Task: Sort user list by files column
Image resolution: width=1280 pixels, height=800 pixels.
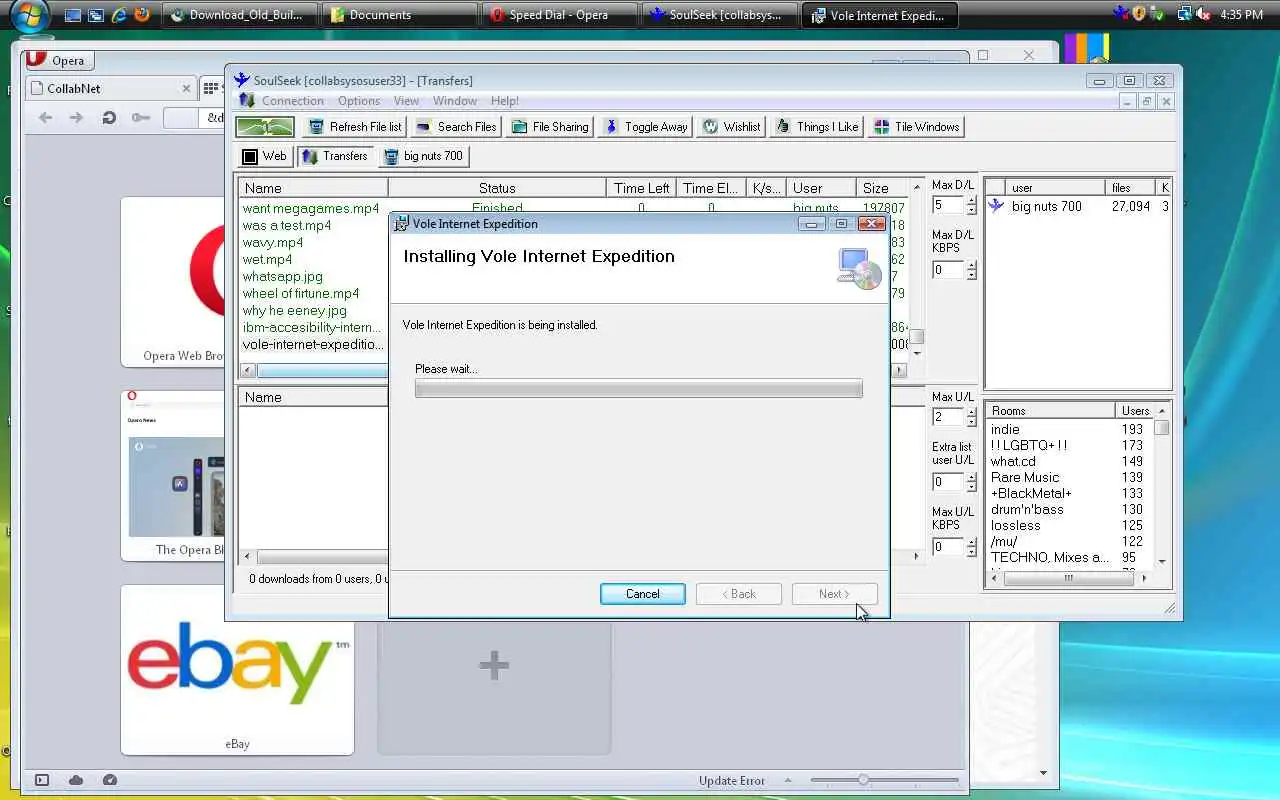Action: tap(1130, 187)
